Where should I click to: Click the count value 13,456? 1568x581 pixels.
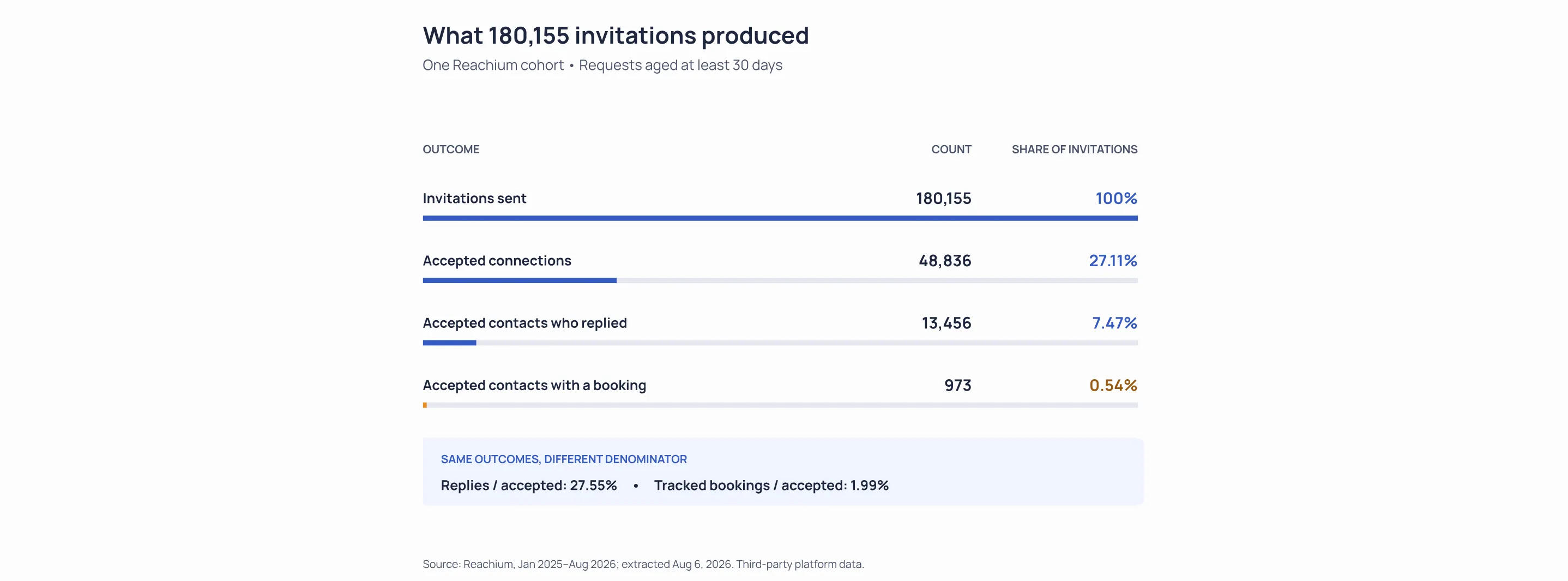pyautogui.click(x=946, y=324)
